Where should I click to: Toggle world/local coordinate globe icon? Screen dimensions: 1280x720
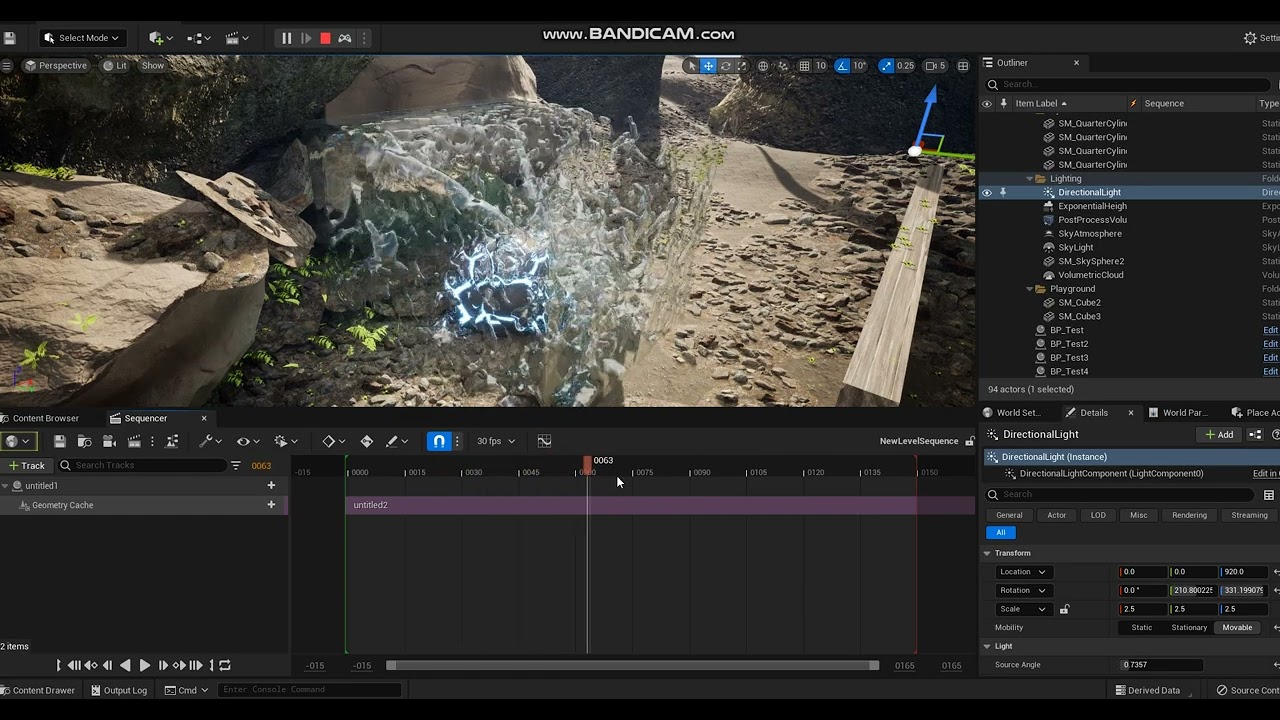click(x=763, y=66)
